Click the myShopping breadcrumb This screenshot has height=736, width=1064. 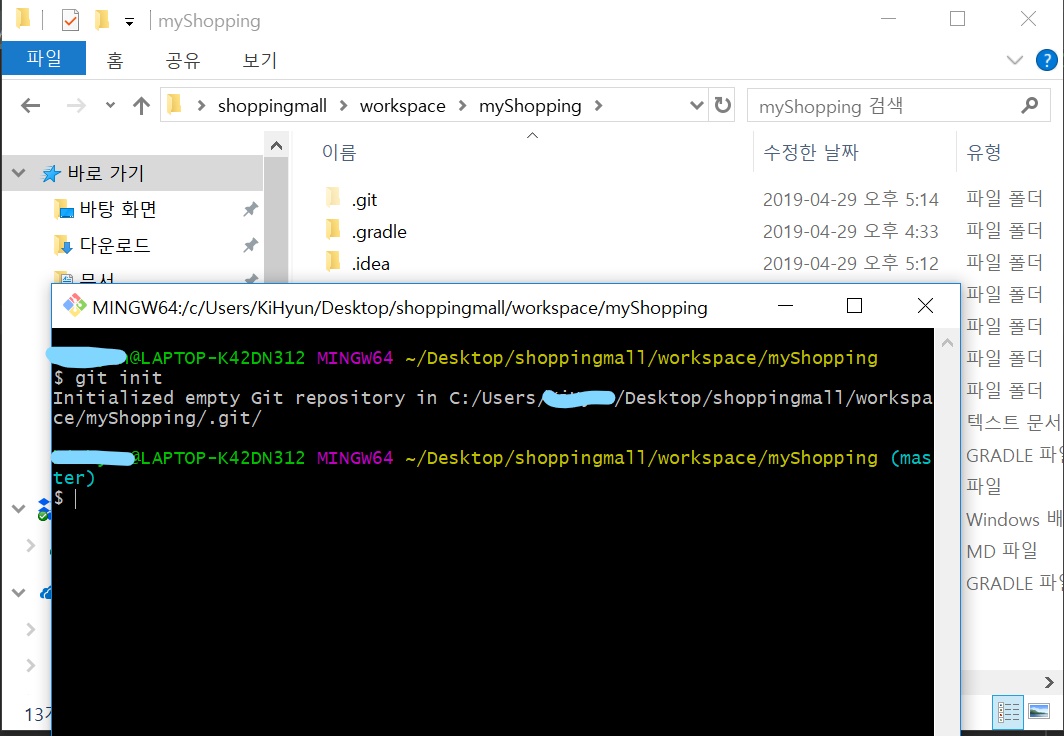[530, 106]
